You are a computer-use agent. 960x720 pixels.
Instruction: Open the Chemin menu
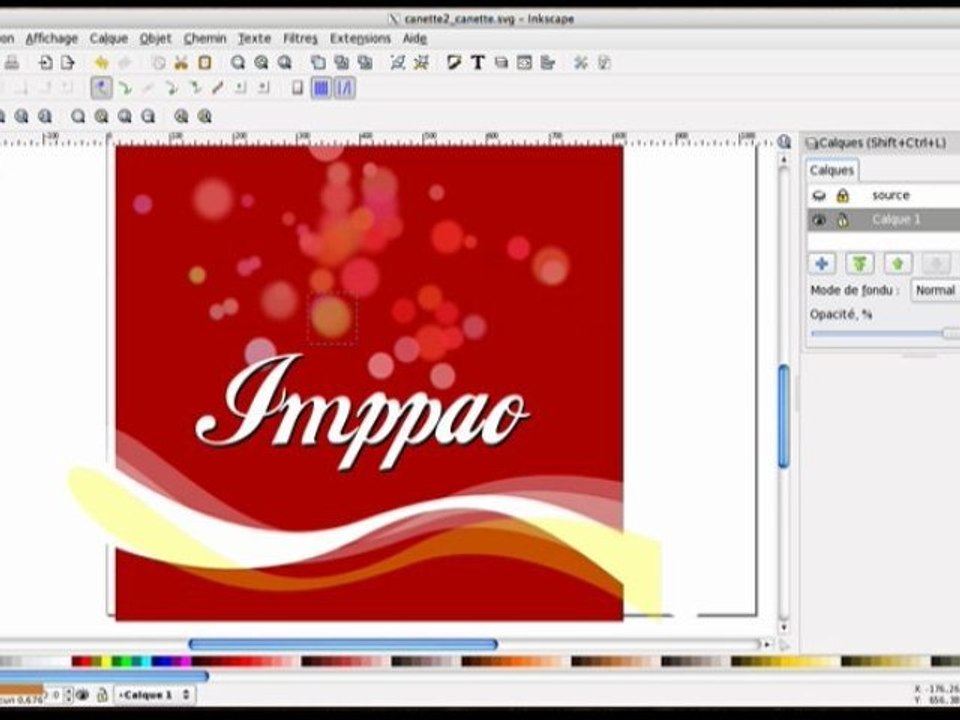tap(205, 39)
